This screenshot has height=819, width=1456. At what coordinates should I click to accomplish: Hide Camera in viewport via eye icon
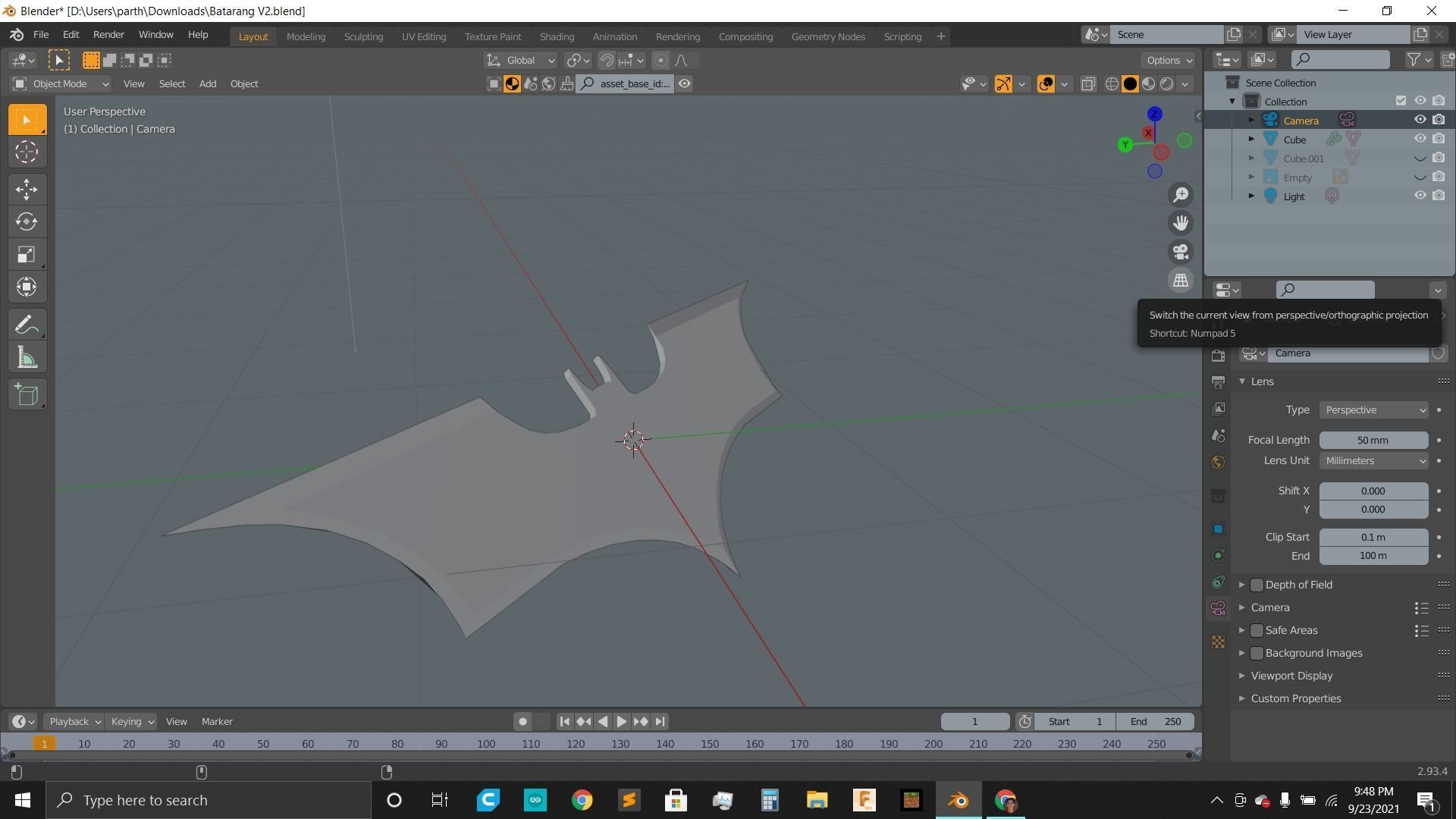1420,120
